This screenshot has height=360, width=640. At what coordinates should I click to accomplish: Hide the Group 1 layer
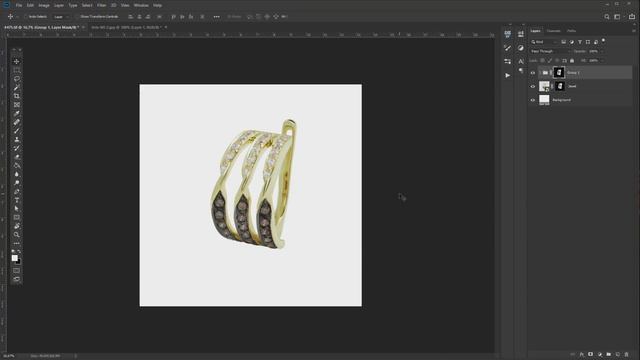tap(533, 73)
